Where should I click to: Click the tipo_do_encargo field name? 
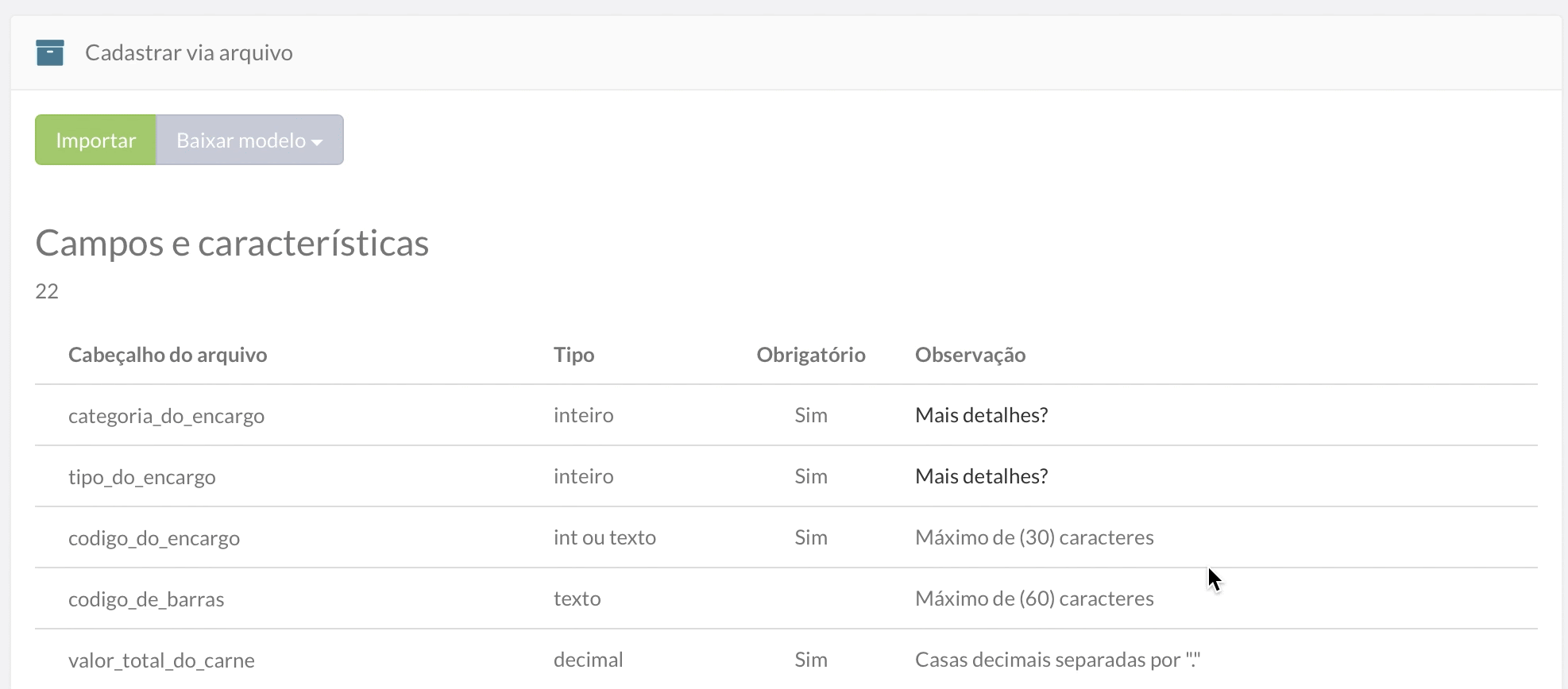click(x=142, y=477)
